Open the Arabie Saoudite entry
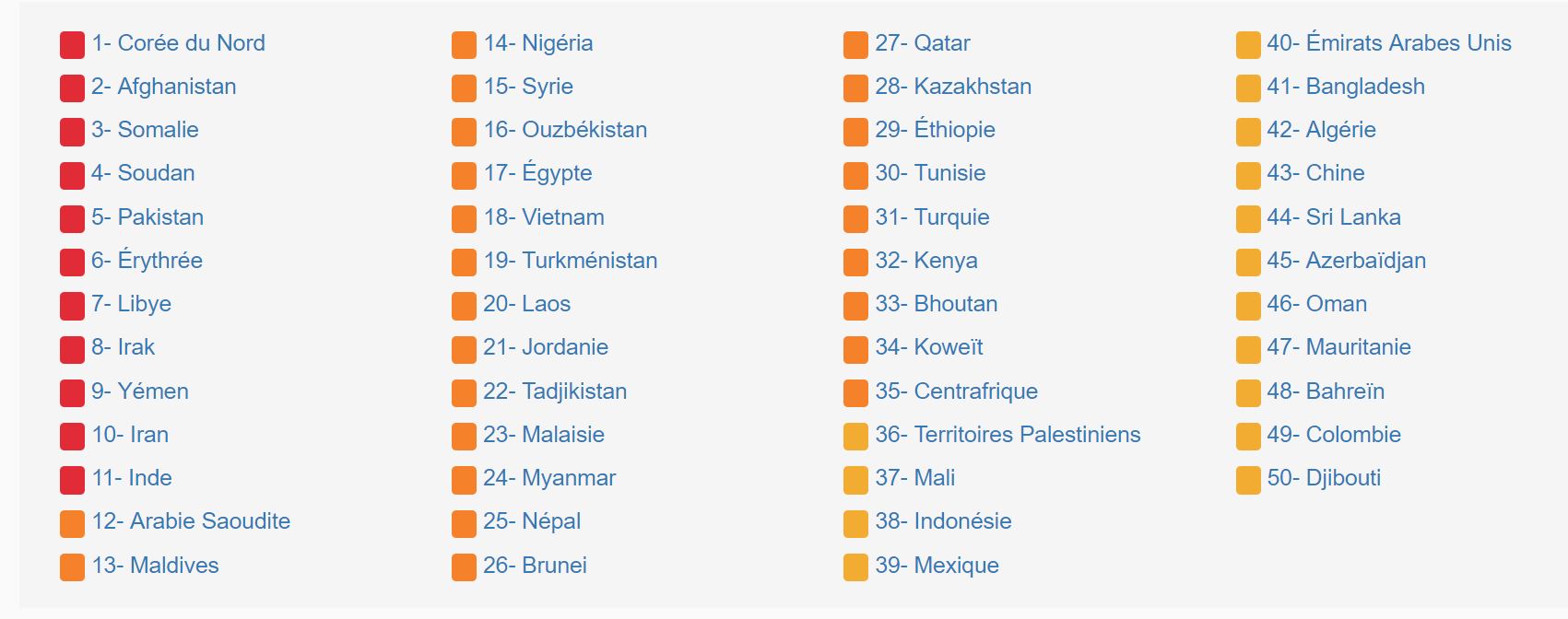Viewport: 1568px width, 619px height. tap(191, 521)
